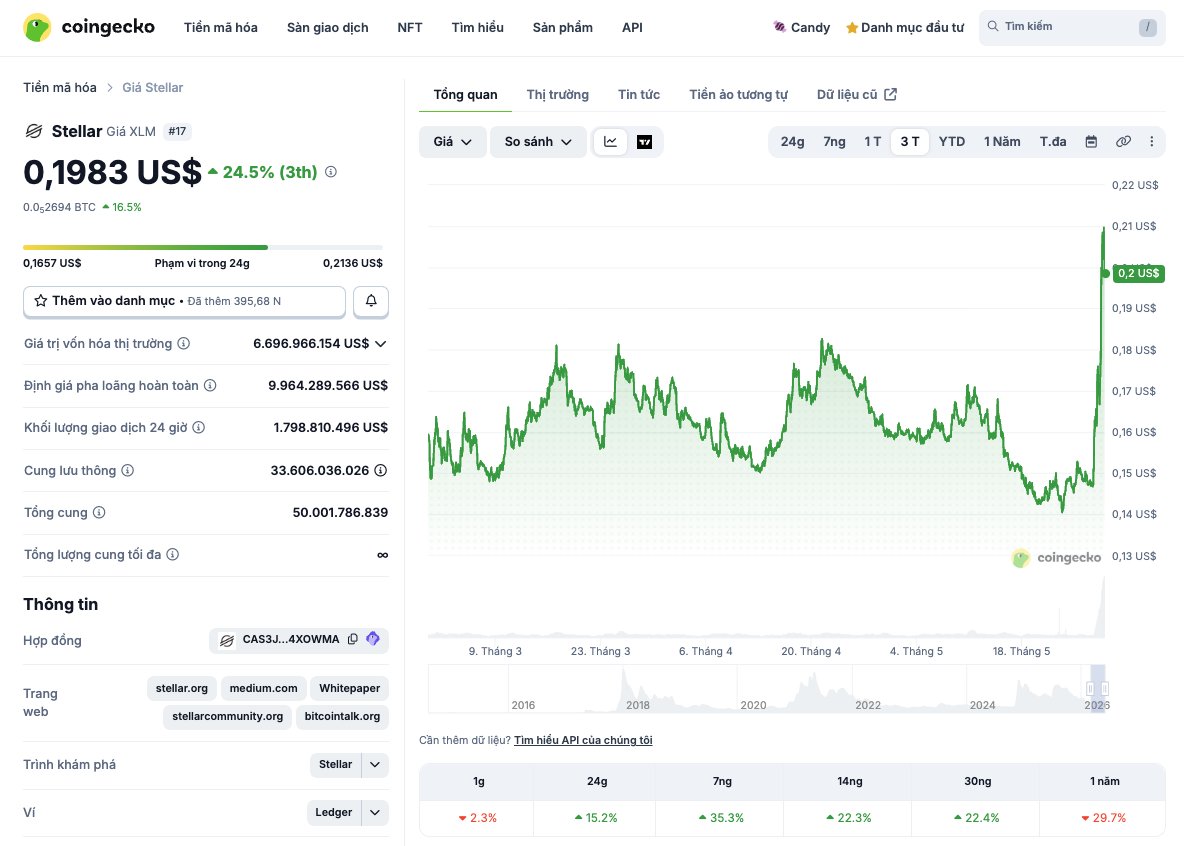The height and width of the screenshot is (846, 1184).
Task: Switch to the Tiền ảo tương tự tab
Action: (x=738, y=94)
